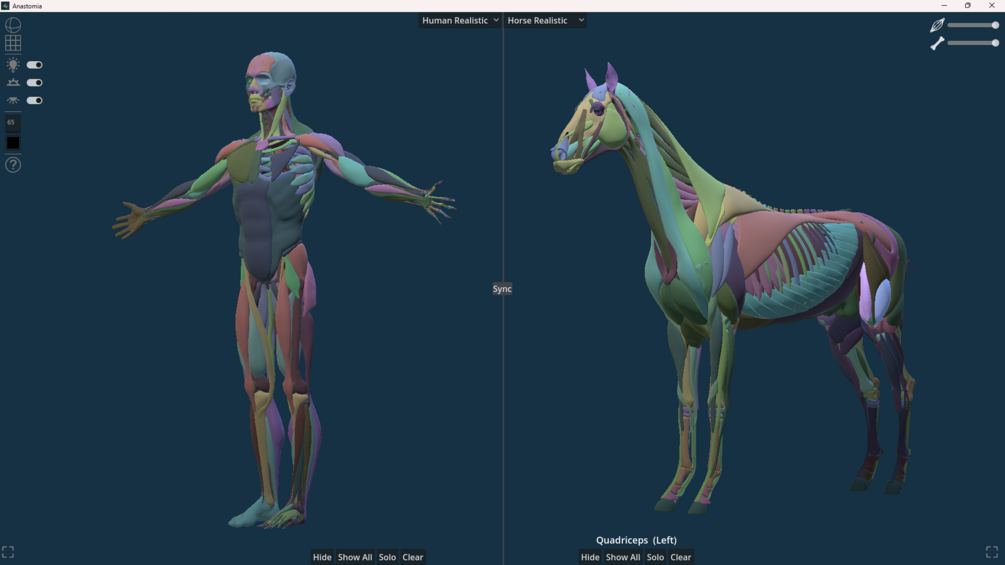Adjust the bone opacity slider
Image resolution: width=1005 pixels, height=565 pixels.
point(973,43)
